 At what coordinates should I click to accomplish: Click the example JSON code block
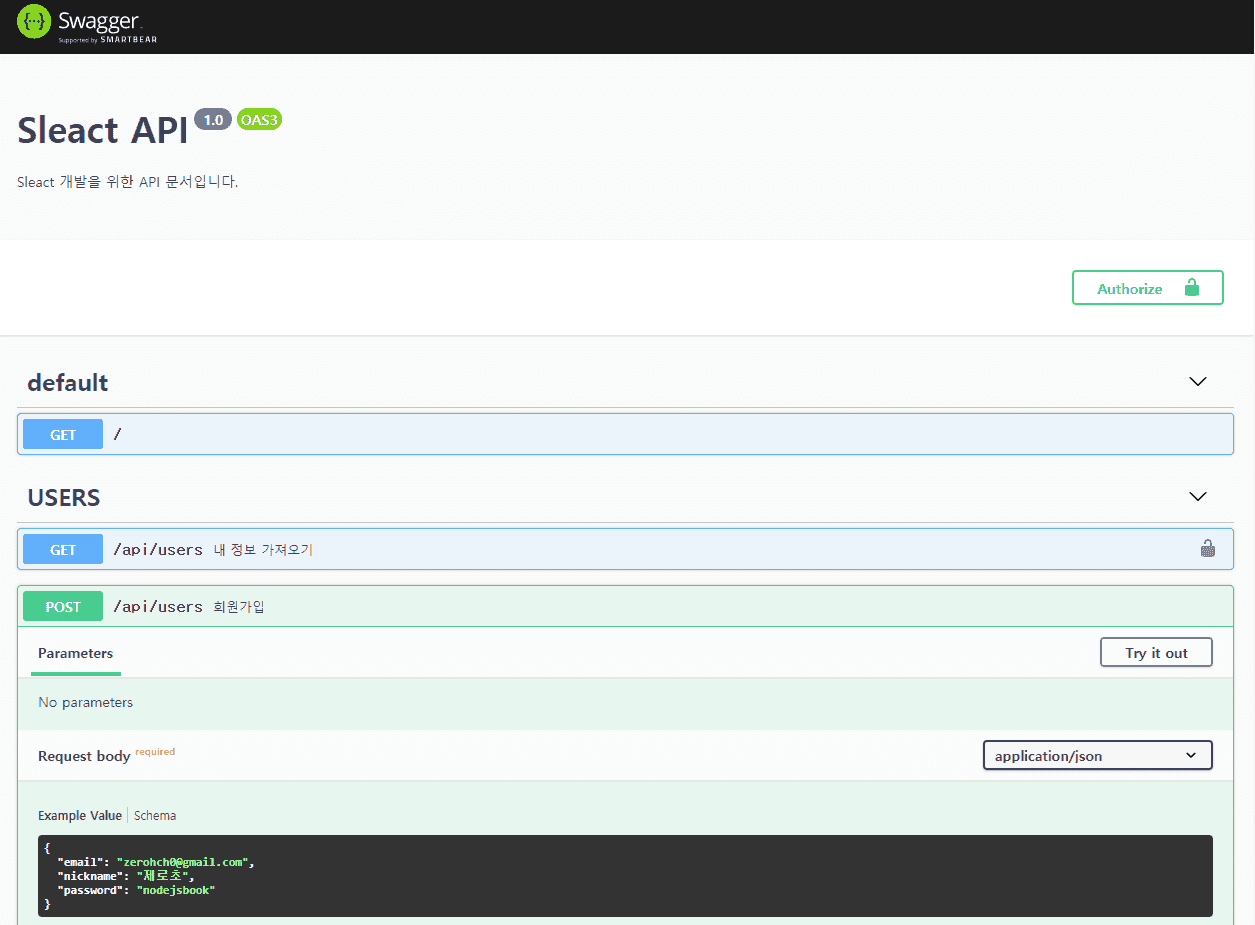(x=625, y=876)
